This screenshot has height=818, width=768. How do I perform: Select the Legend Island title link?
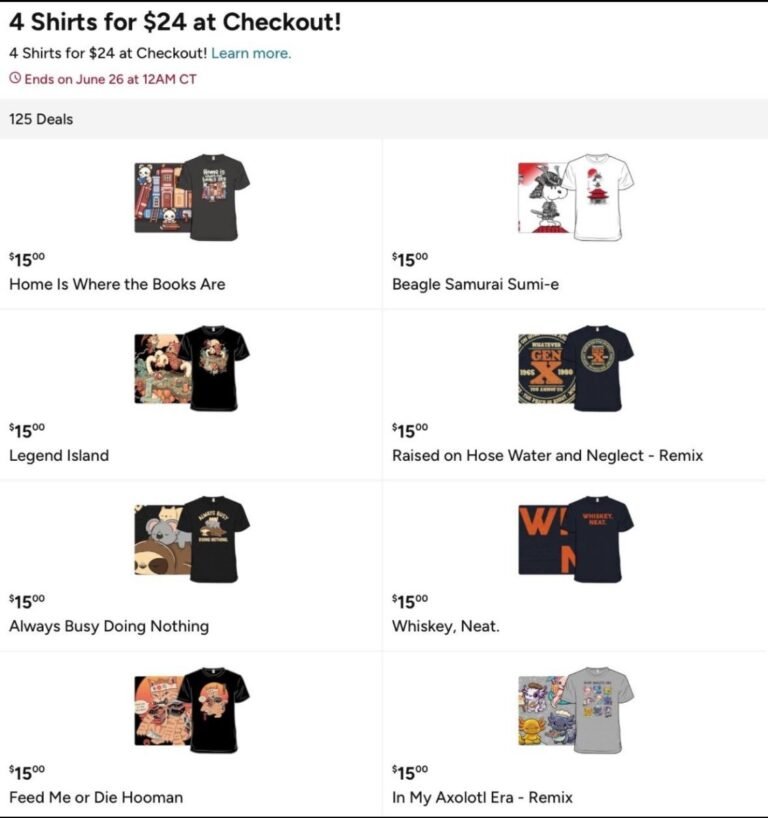59,455
